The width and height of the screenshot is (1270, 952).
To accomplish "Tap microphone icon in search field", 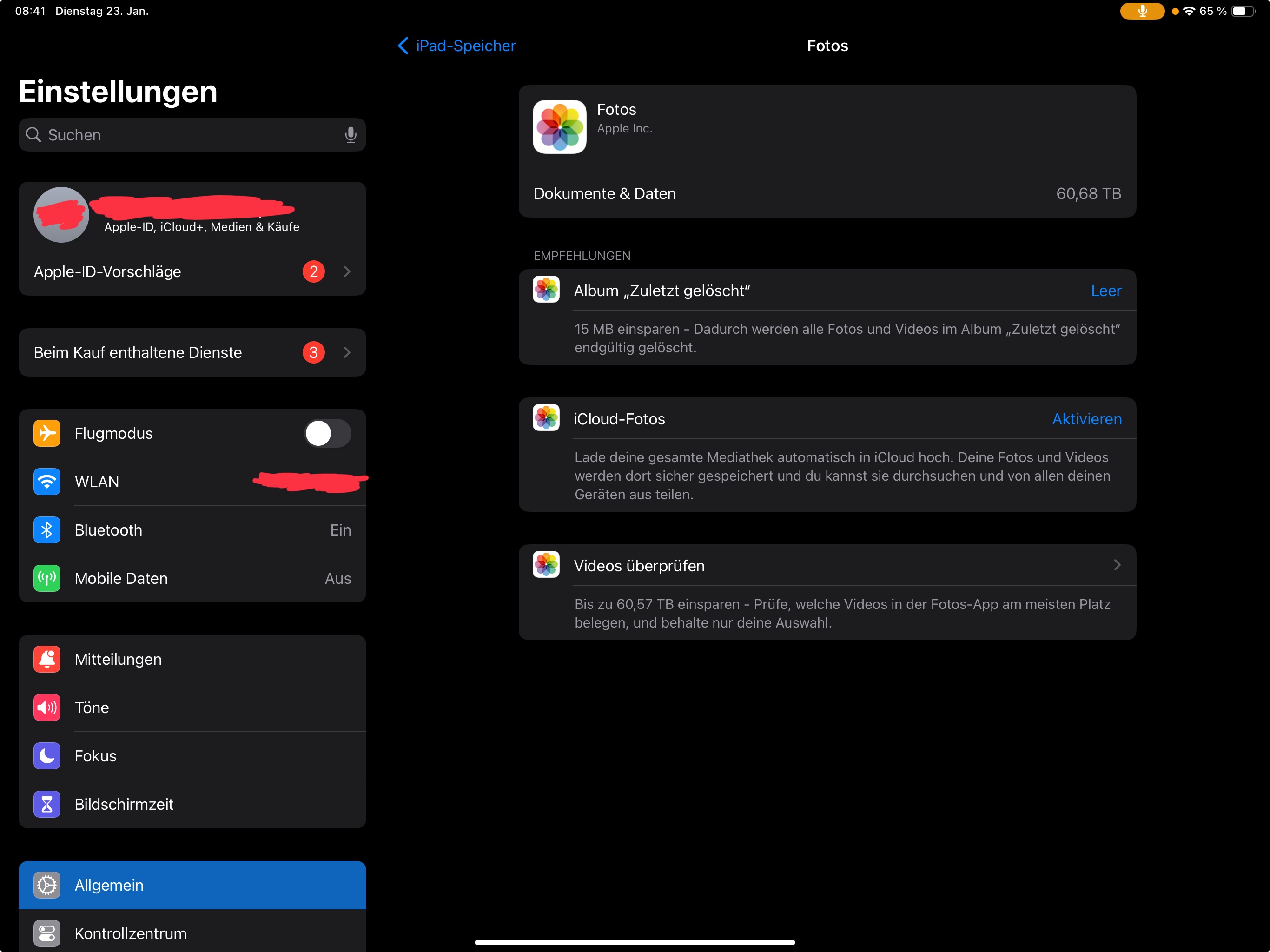I will [350, 135].
